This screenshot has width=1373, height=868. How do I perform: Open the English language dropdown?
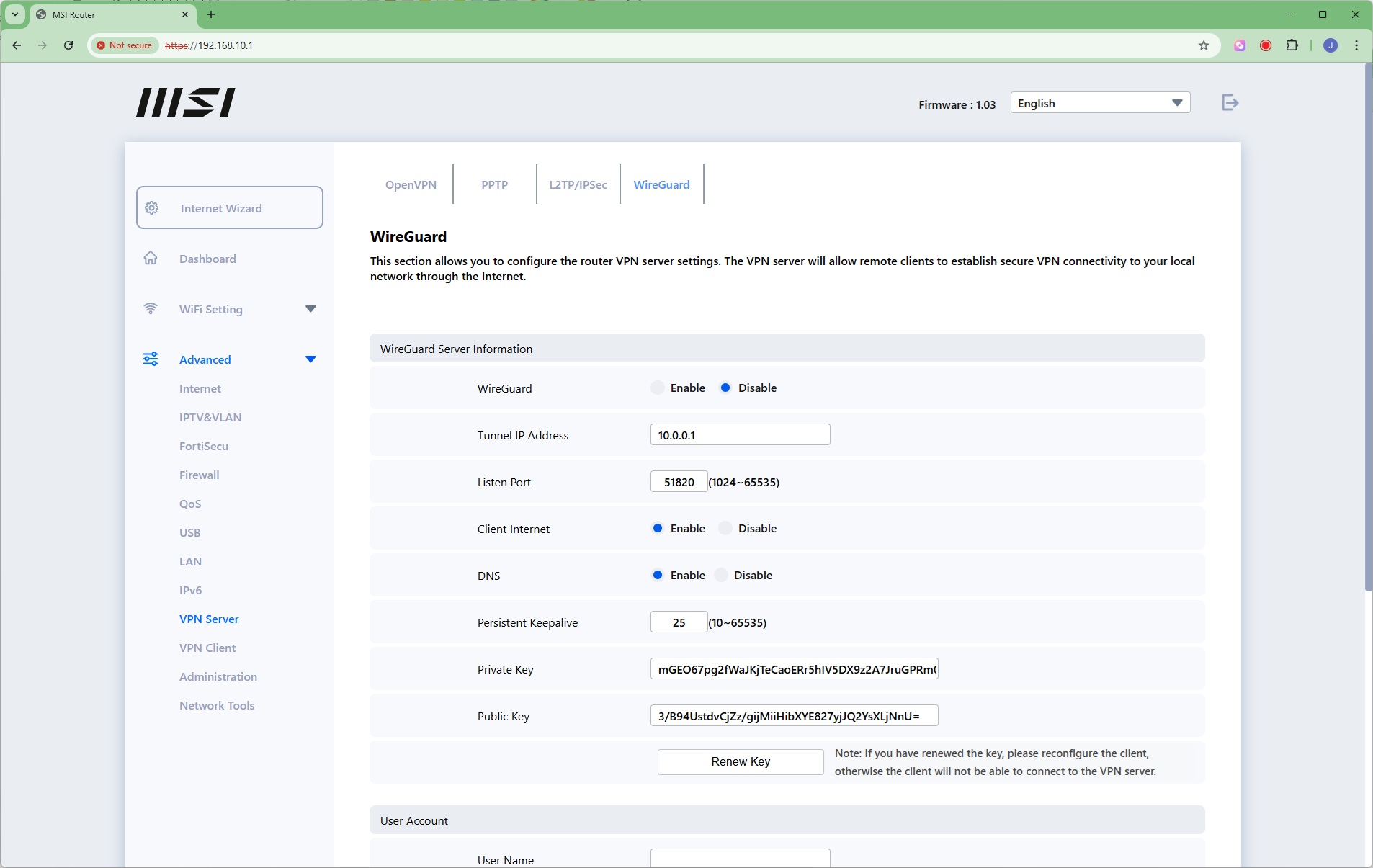[1099, 103]
